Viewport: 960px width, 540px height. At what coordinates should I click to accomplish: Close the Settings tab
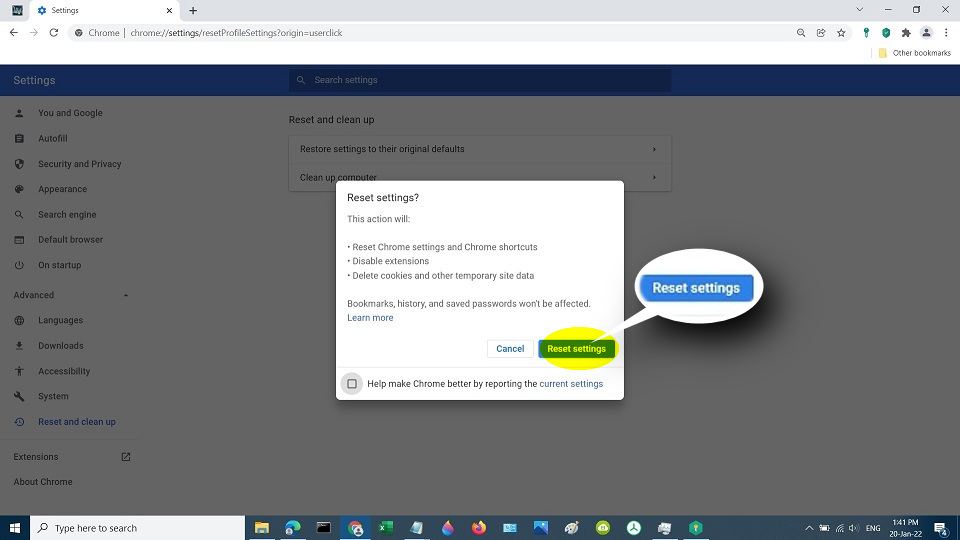170,10
